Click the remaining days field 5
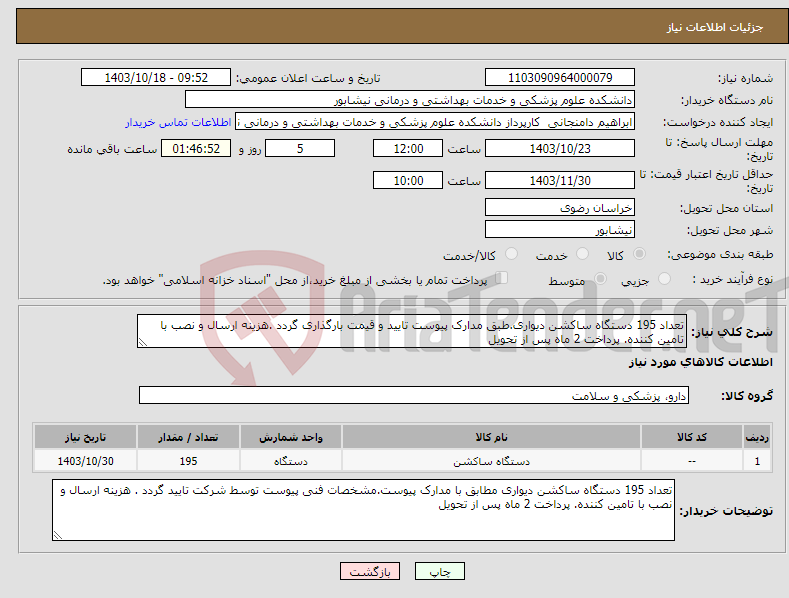Screen dimensions: 789x598 (x=300, y=148)
